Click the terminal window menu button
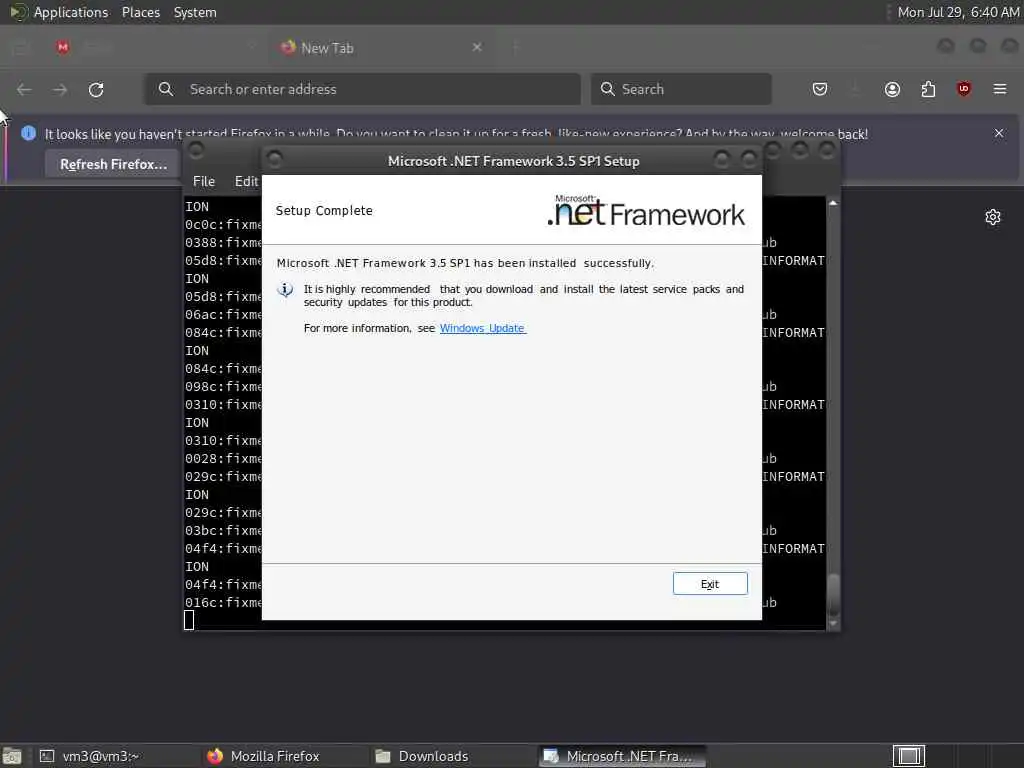This screenshot has height=768, width=1024. pyautogui.click(x=196, y=151)
